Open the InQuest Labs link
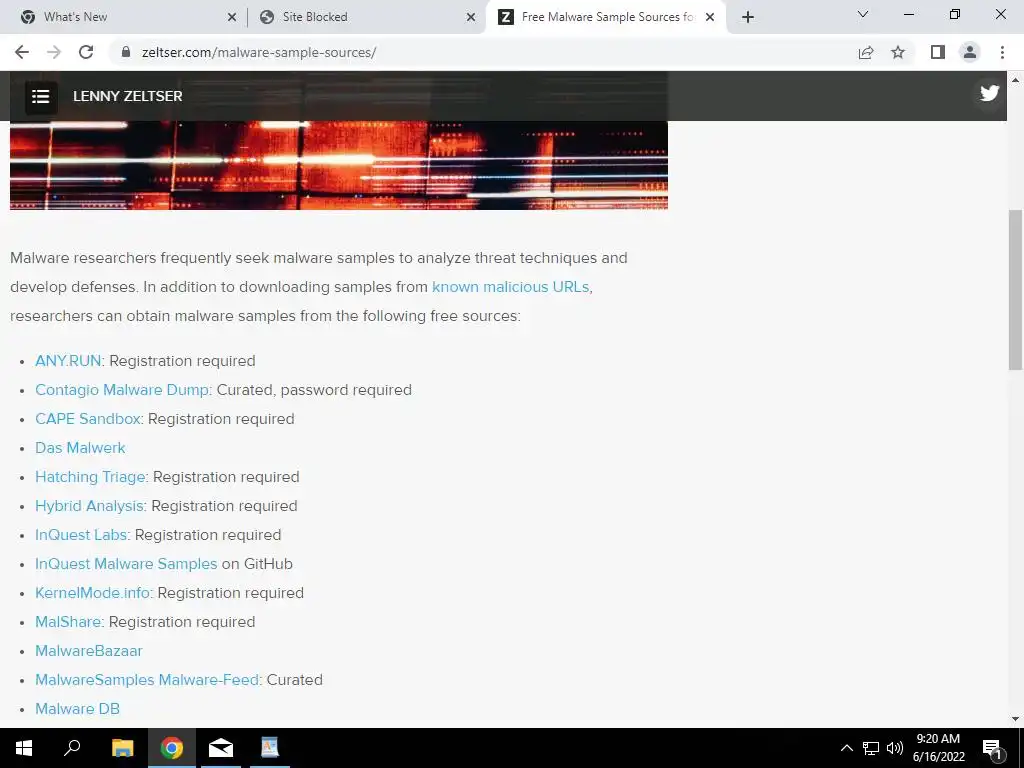The height and width of the screenshot is (768, 1024). point(81,534)
